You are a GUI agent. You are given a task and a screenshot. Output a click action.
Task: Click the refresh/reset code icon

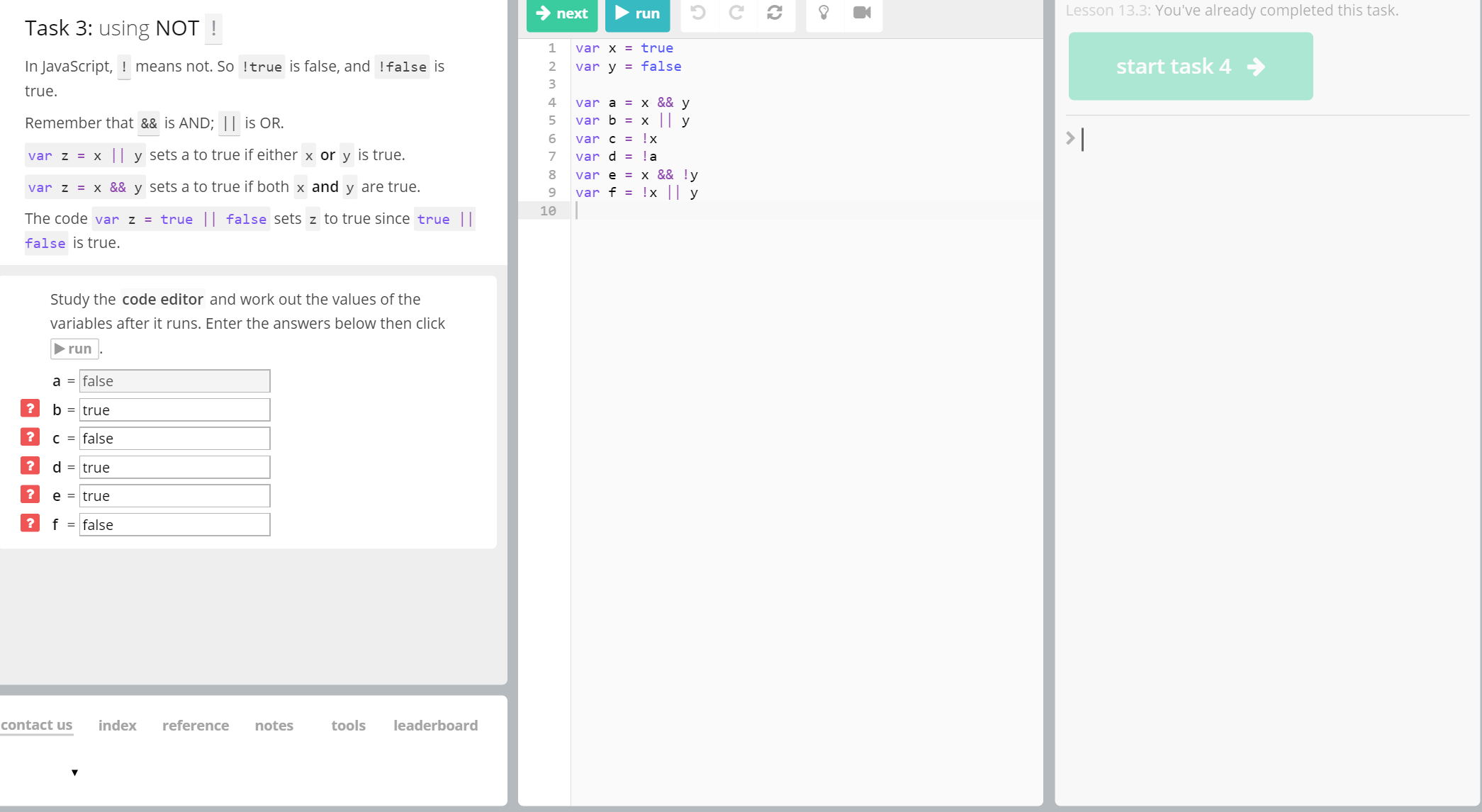point(775,13)
